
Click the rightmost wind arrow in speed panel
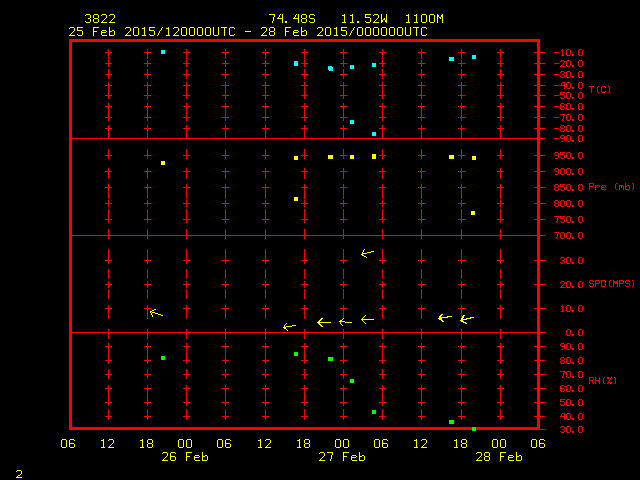coord(466,319)
